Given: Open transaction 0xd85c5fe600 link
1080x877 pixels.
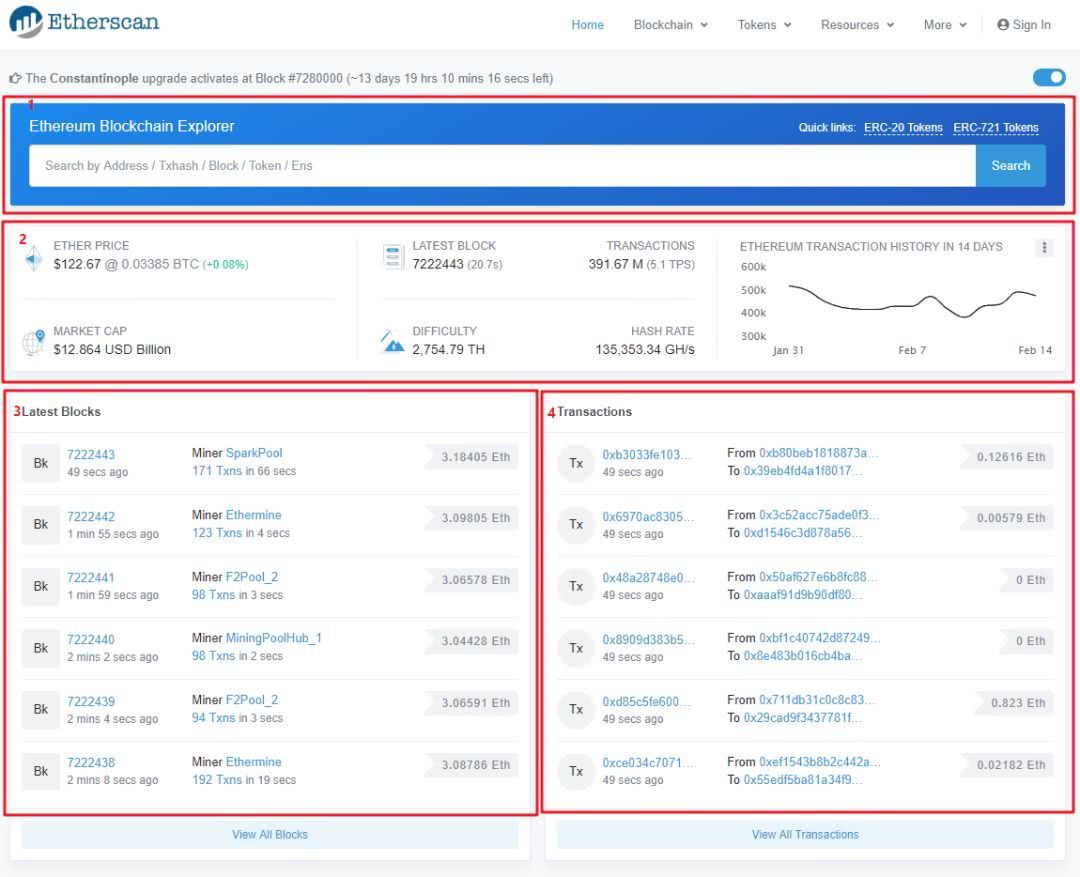Looking at the screenshot, I should pyautogui.click(x=647, y=701).
